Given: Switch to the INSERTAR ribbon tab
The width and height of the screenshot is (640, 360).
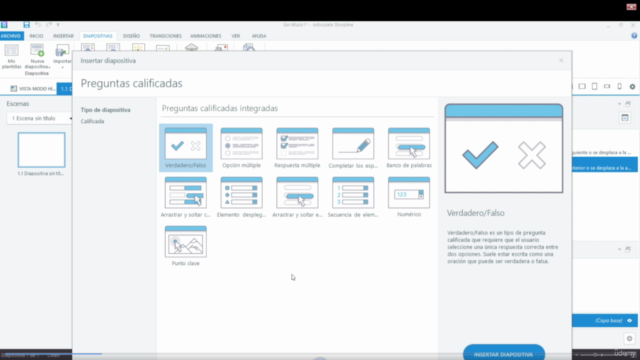Looking at the screenshot, I should 63,36.
